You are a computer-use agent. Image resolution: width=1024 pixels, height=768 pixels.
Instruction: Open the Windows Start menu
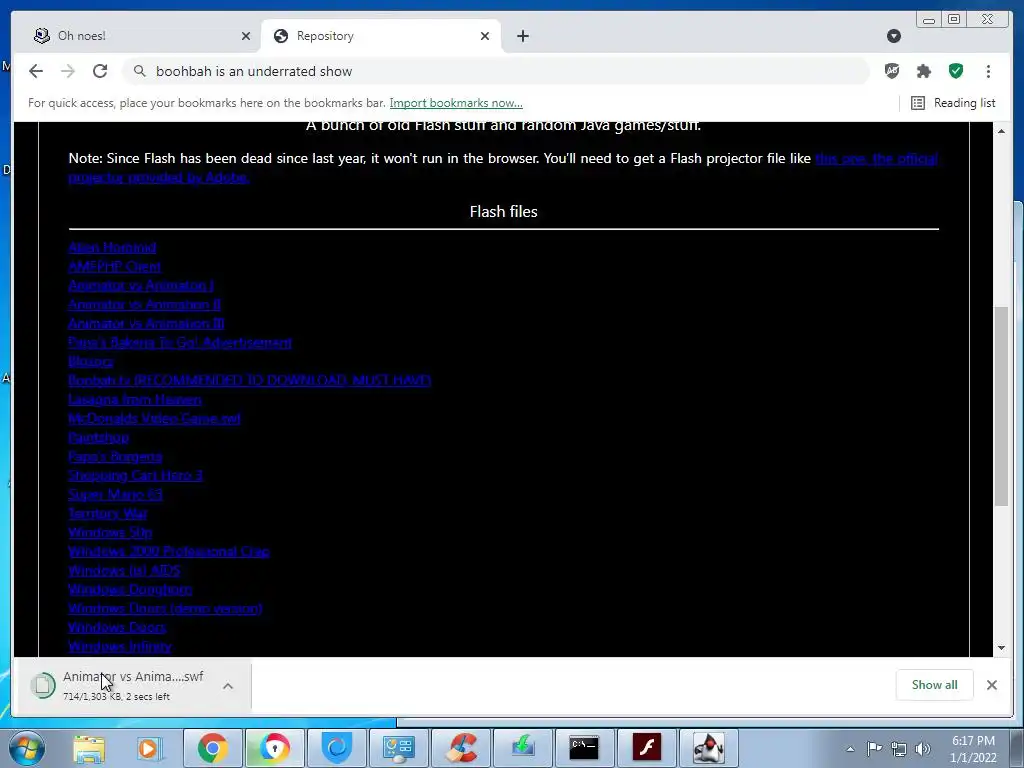point(25,748)
